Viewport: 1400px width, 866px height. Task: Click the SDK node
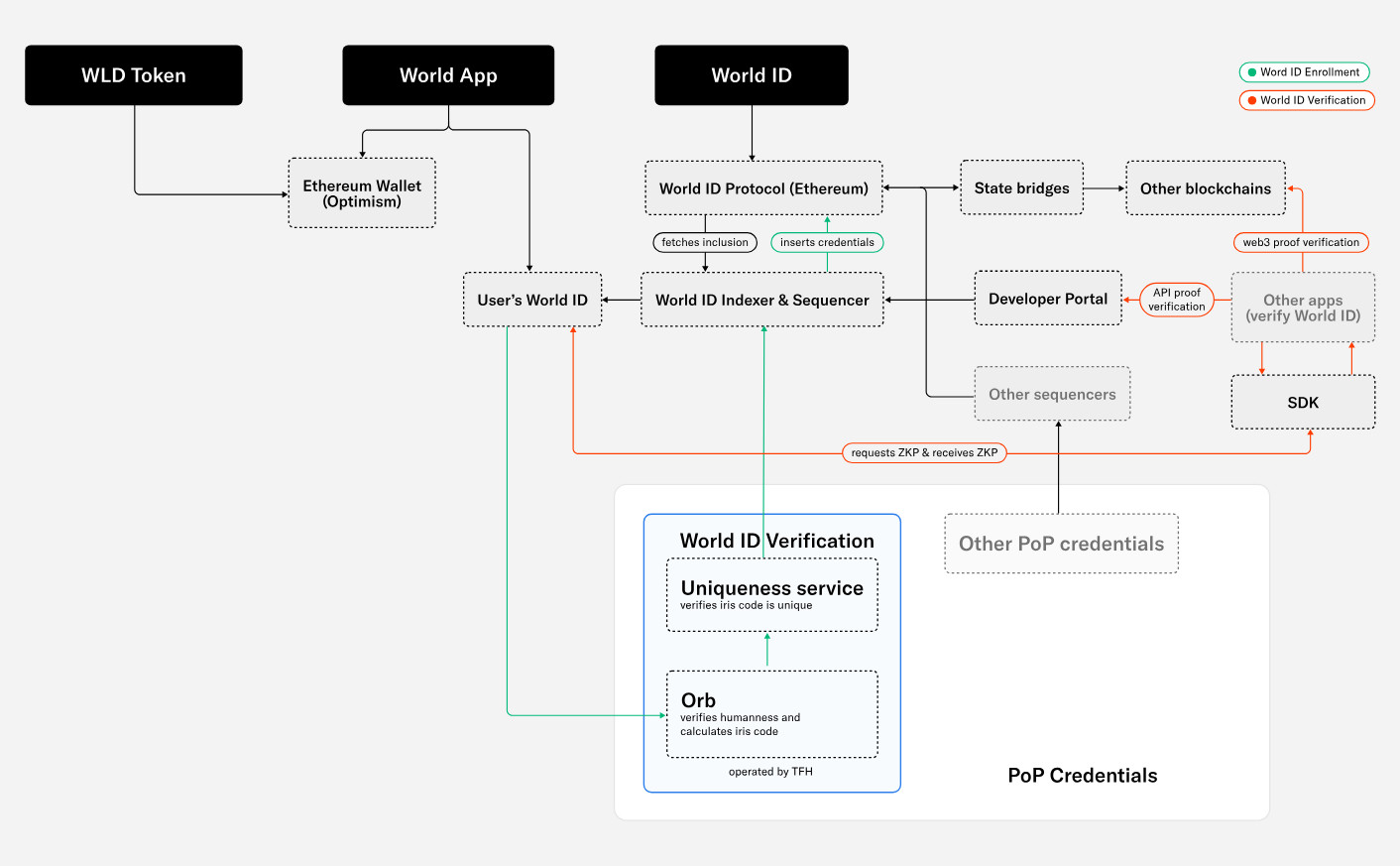[1303, 403]
